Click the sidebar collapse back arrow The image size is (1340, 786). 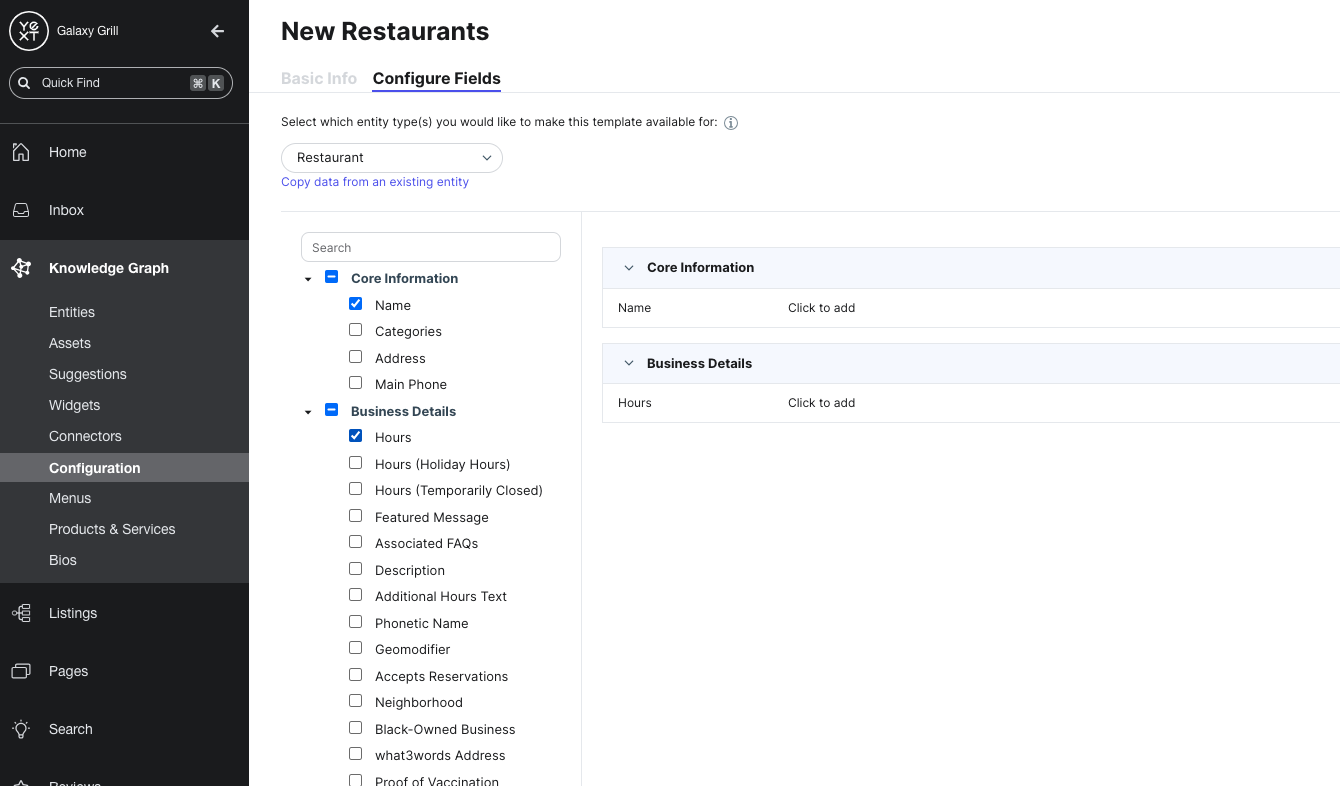point(217,31)
